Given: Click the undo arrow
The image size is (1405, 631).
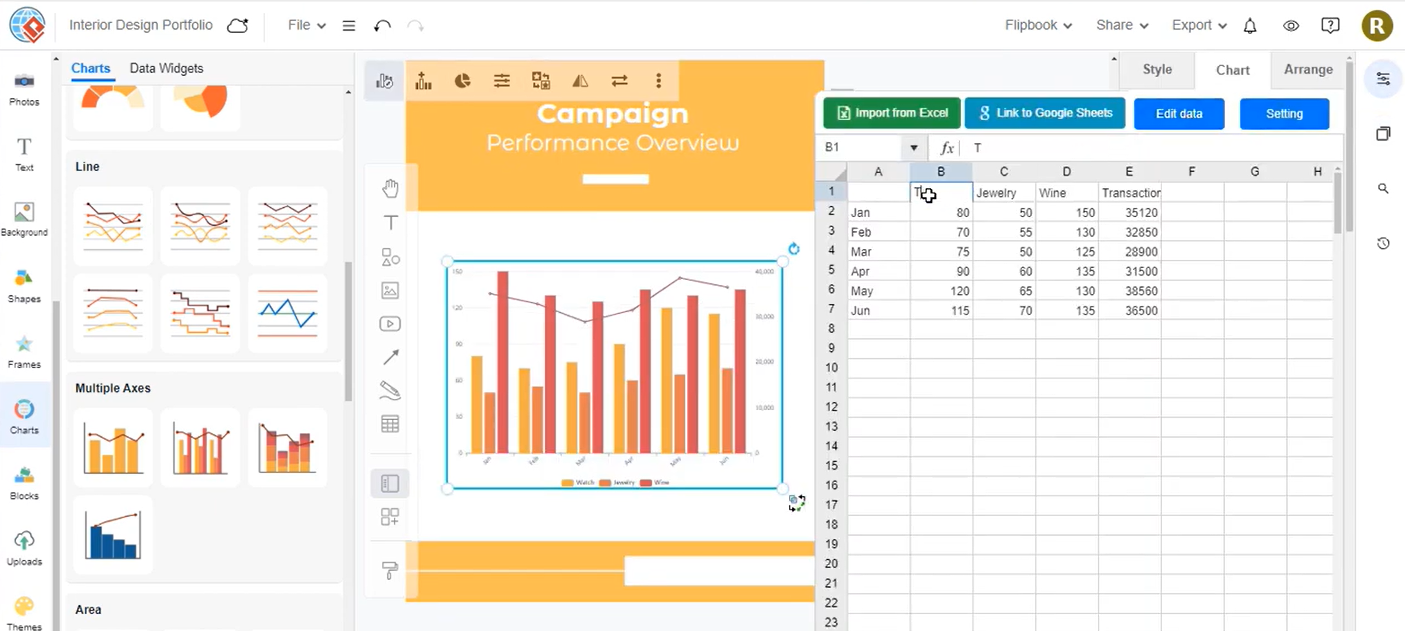Looking at the screenshot, I should pos(382,26).
